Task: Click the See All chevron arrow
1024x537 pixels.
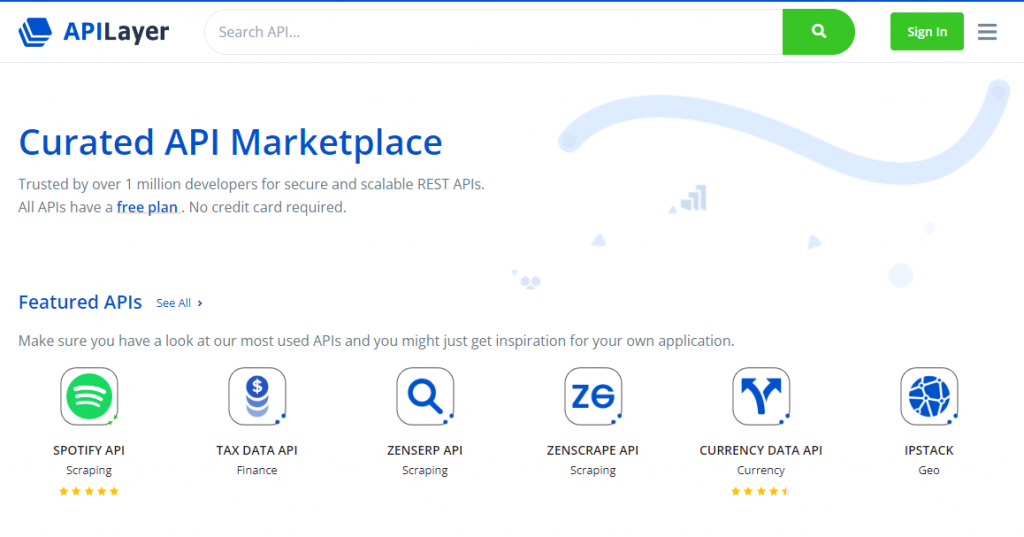Action: (200, 303)
